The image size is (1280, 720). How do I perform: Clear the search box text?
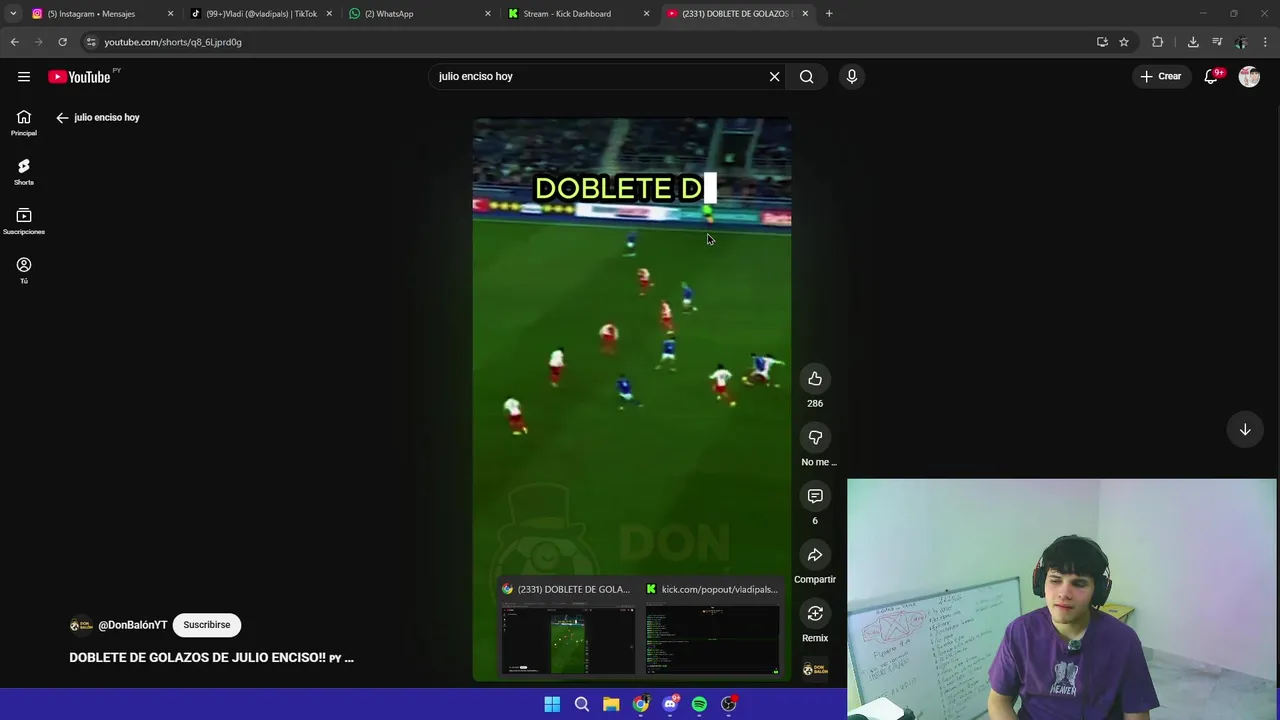coord(774,76)
